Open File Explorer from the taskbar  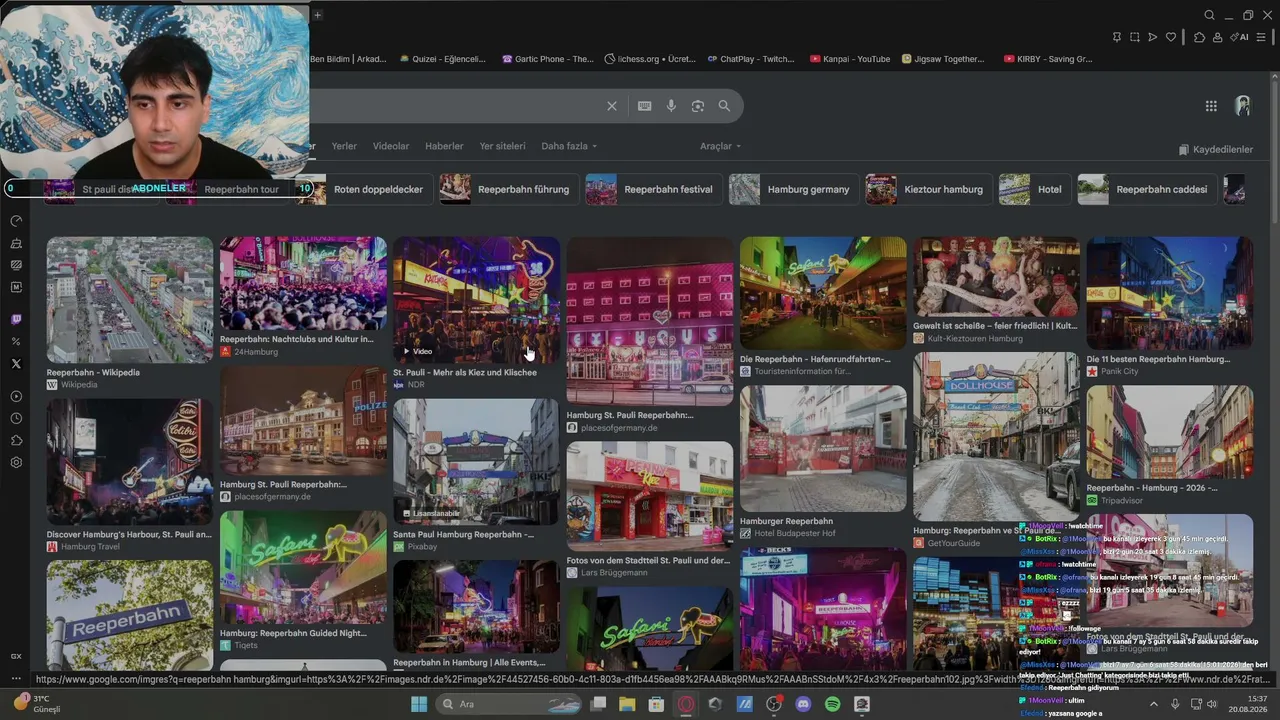(627, 704)
